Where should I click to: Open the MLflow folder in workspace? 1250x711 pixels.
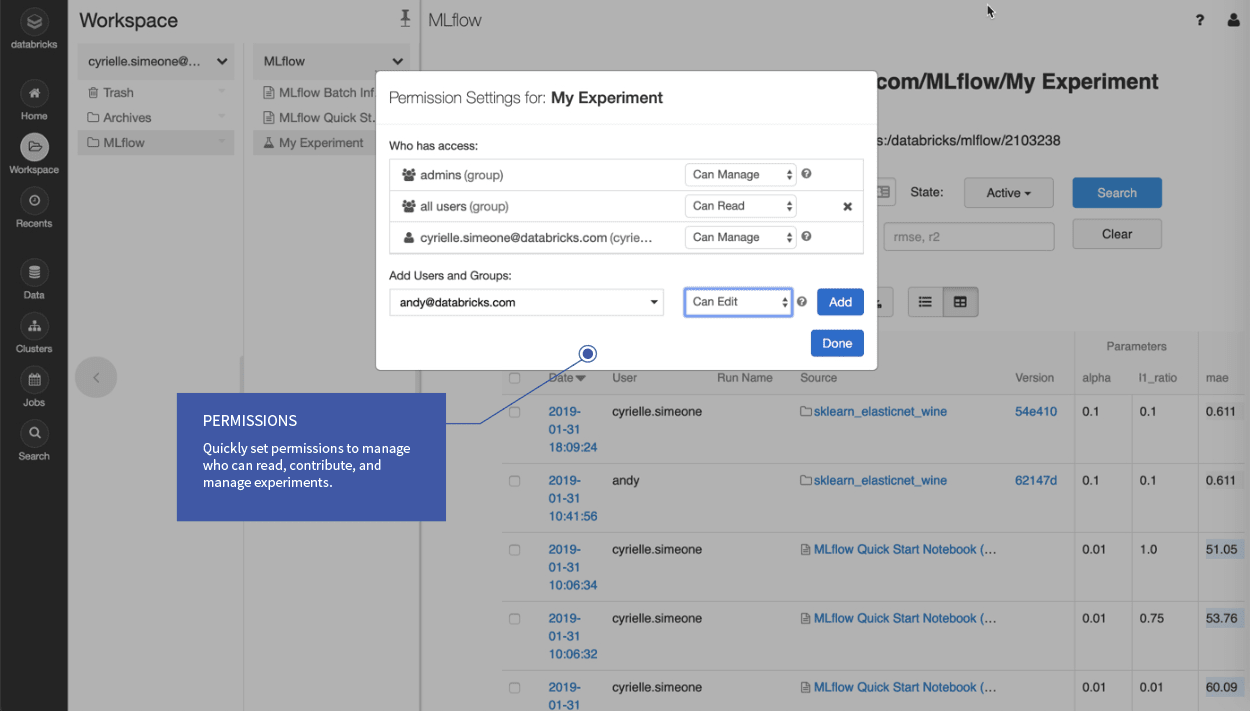tap(124, 143)
